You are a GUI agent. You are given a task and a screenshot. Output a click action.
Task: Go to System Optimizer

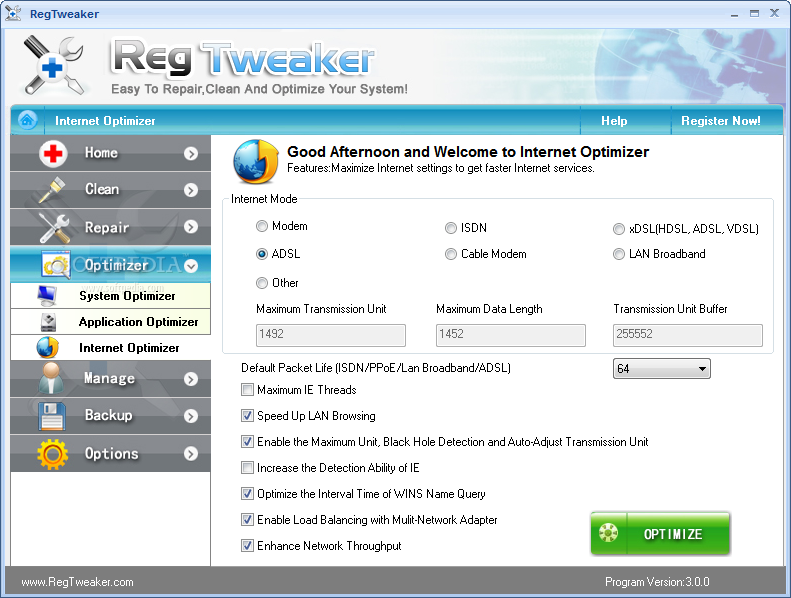click(110, 296)
